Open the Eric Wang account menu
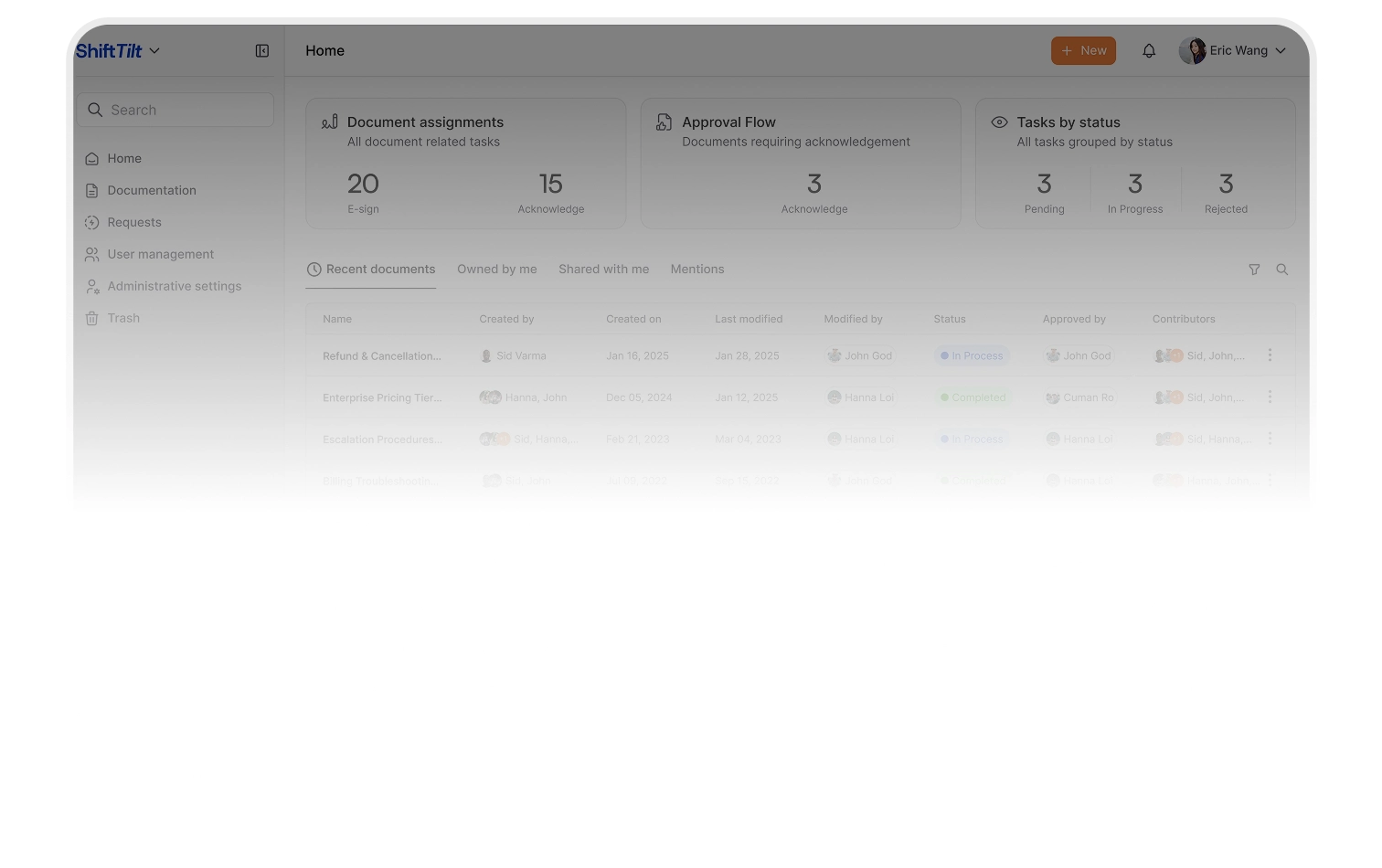1382x868 pixels. tap(1233, 51)
